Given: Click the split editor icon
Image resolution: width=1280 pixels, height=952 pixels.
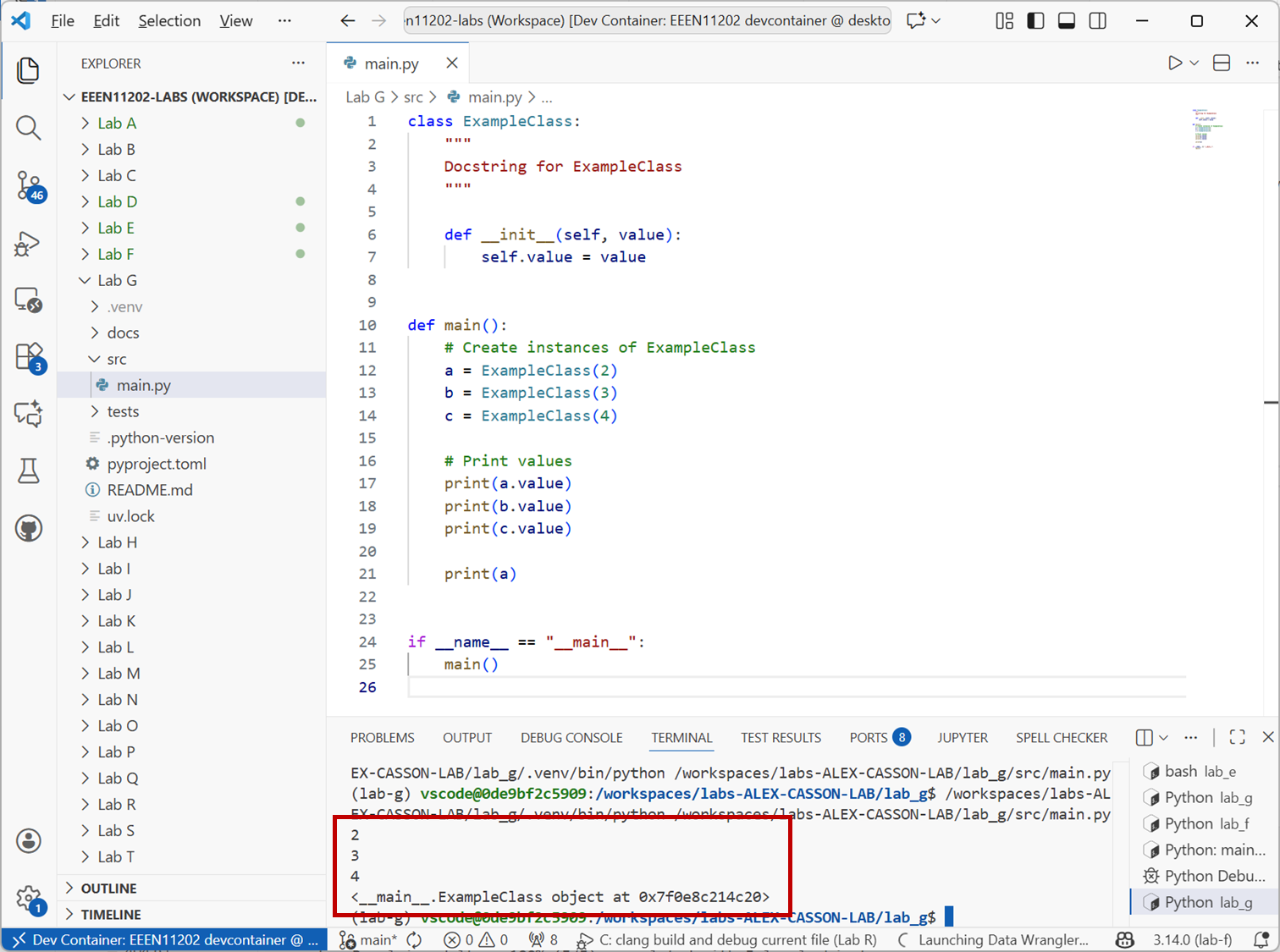Looking at the screenshot, I should coord(1222,63).
